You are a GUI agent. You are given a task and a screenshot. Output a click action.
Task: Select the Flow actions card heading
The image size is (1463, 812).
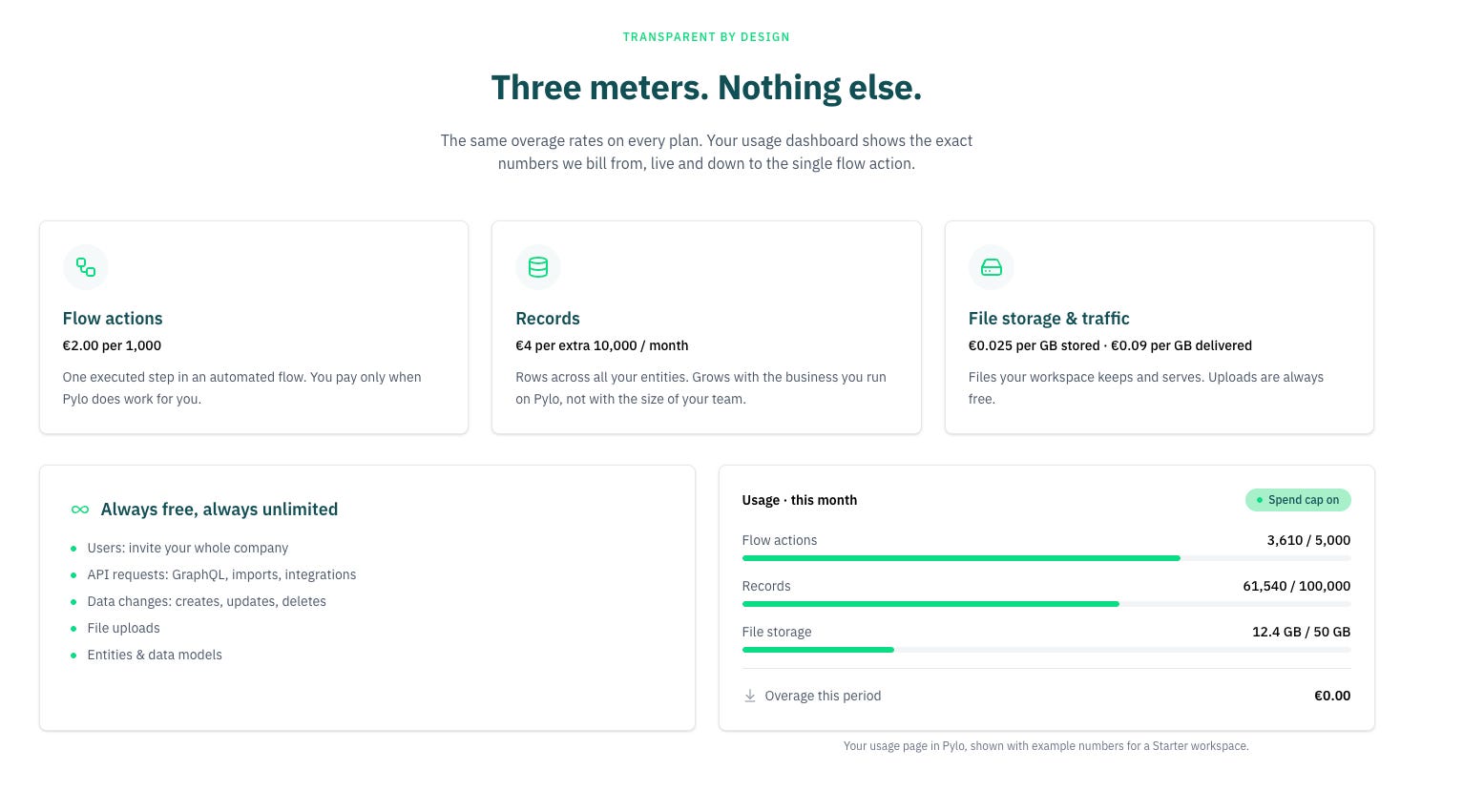[113, 319]
